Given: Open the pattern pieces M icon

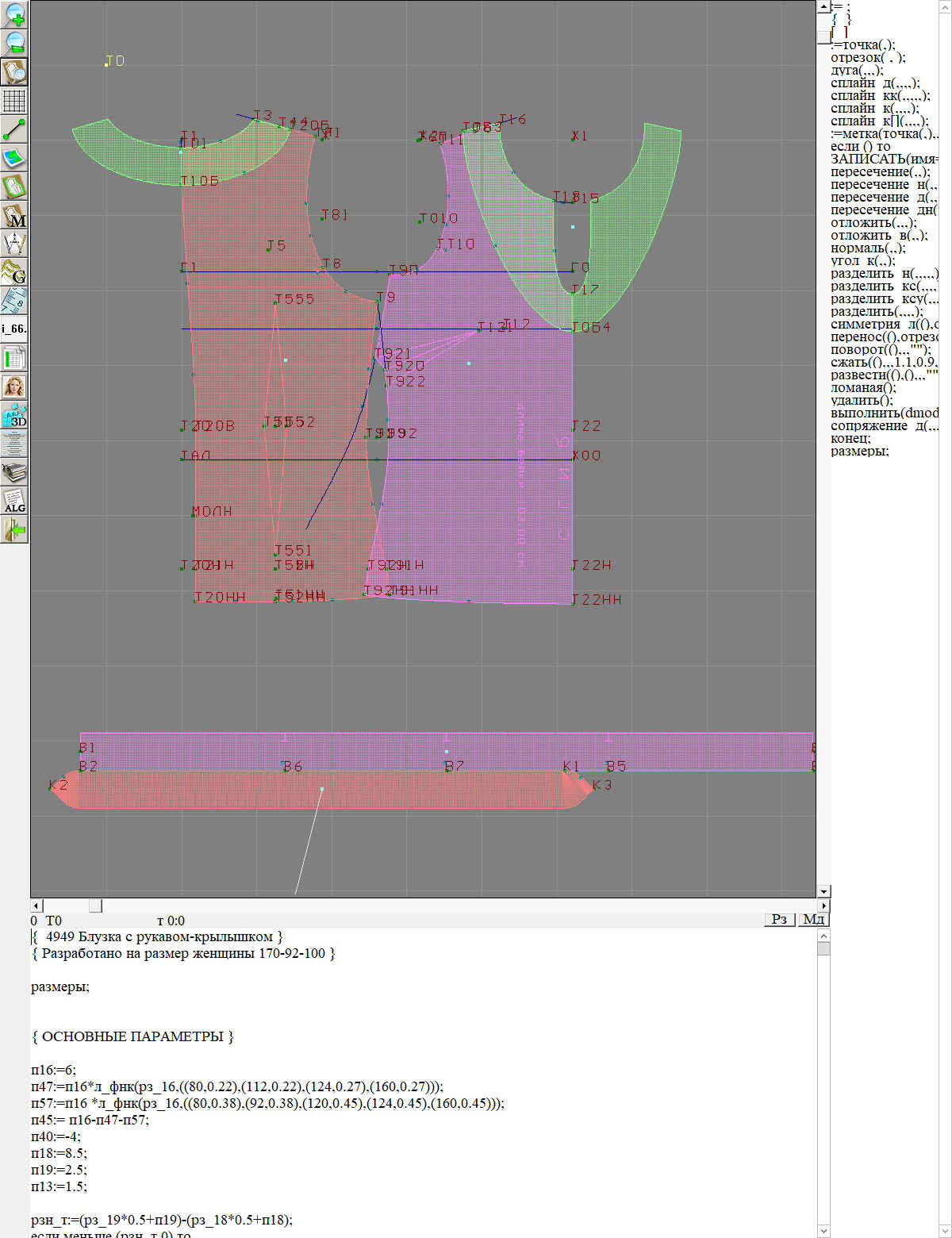Looking at the screenshot, I should pyautogui.click(x=14, y=215).
